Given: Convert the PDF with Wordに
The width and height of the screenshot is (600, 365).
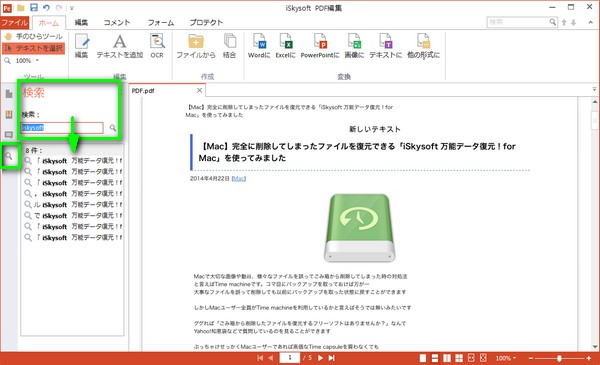Looking at the screenshot, I should click(x=259, y=46).
